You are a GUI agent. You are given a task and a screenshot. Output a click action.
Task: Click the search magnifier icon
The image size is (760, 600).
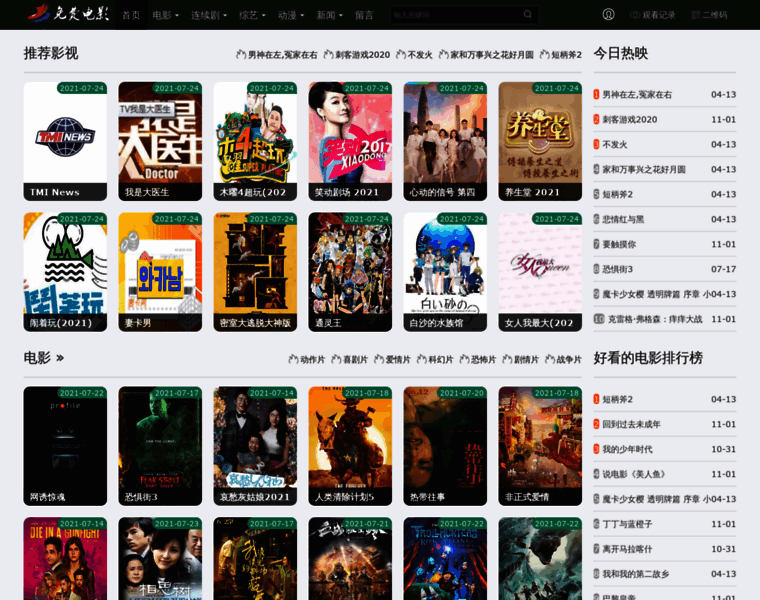point(528,15)
